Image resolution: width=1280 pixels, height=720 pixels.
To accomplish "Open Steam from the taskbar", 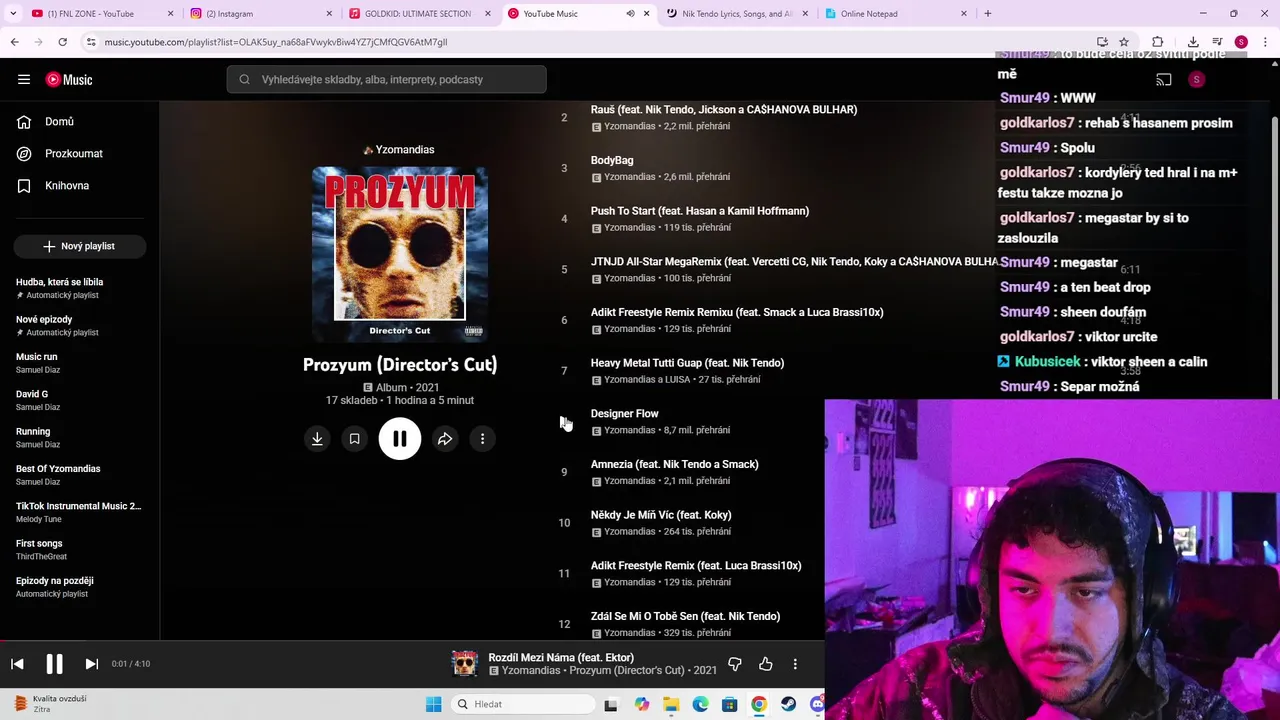I will (789, 705).
